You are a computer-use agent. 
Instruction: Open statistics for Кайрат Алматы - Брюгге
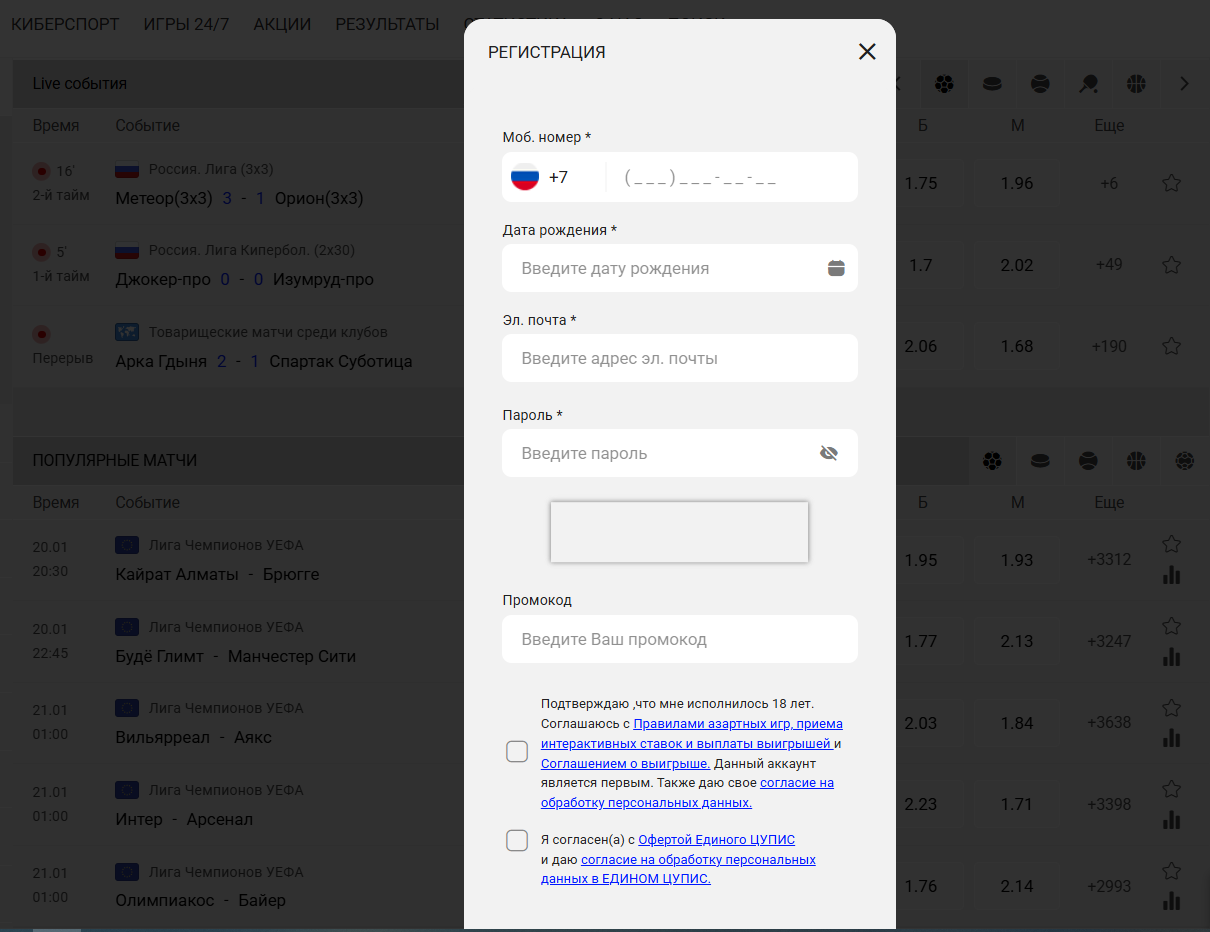point(1171,576)
